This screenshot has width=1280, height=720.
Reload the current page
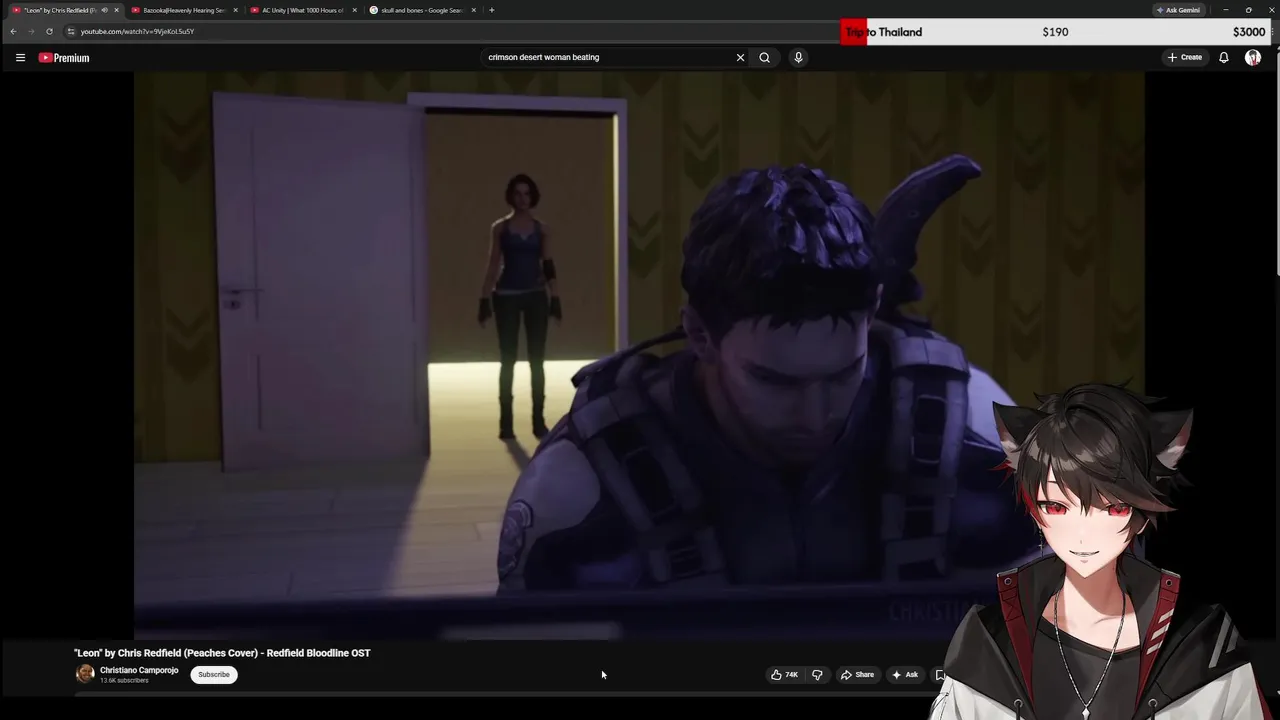[49, 31]
